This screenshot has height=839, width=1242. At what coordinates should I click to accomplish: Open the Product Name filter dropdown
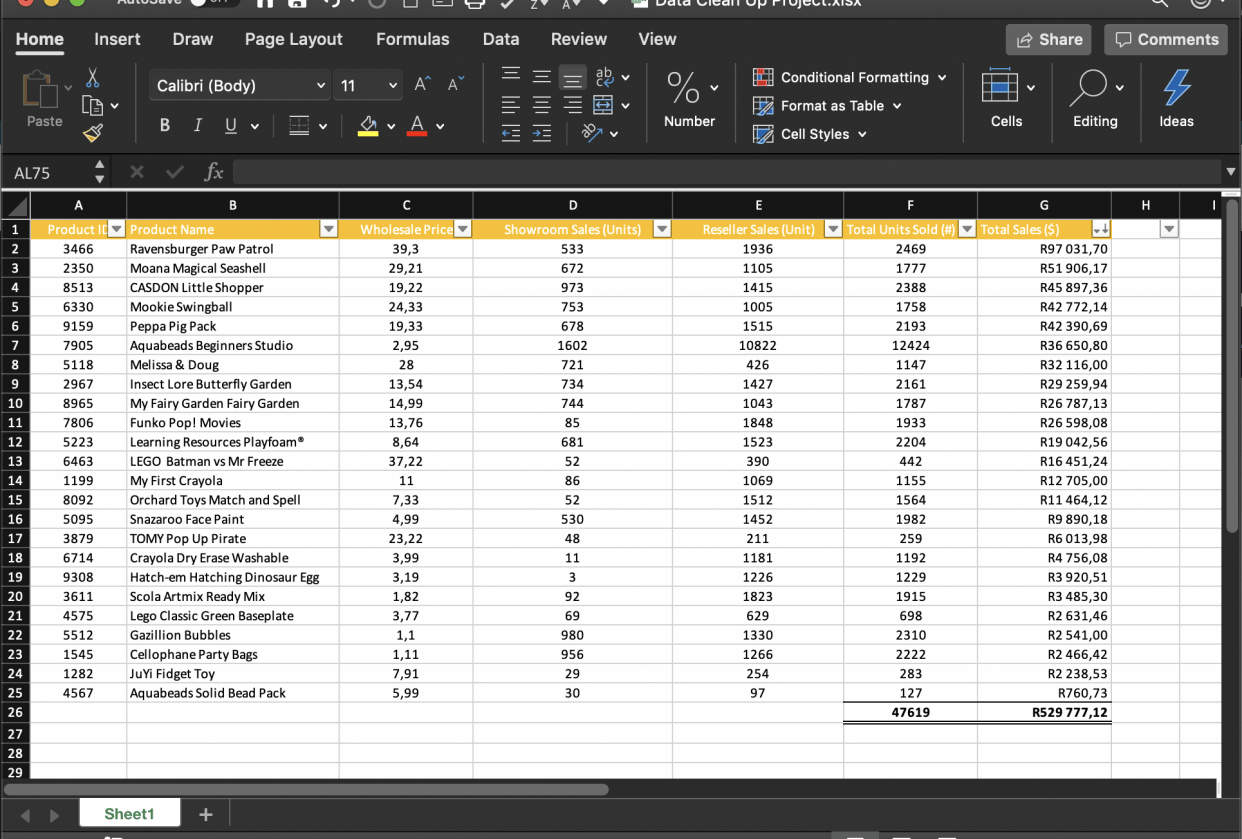(x=328, y=229)
